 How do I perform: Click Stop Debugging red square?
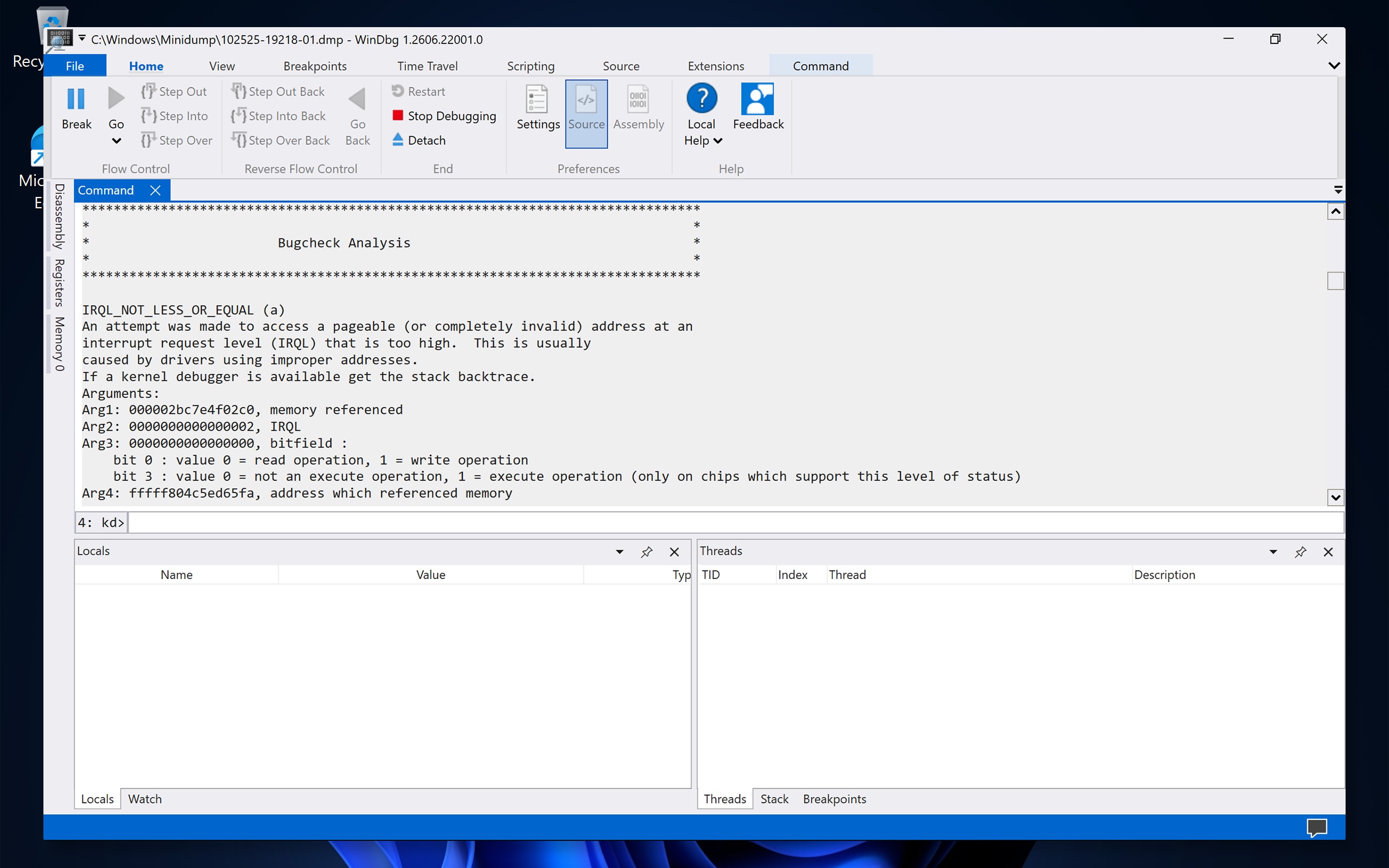398,116
